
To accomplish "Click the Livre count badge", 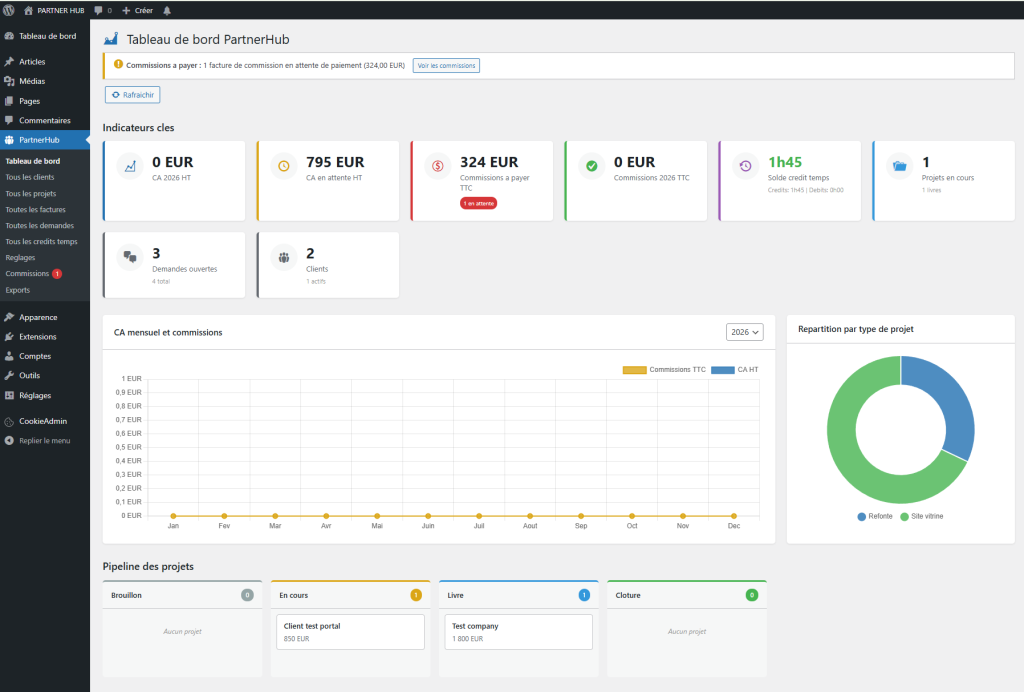I will (x=584, y=595).
